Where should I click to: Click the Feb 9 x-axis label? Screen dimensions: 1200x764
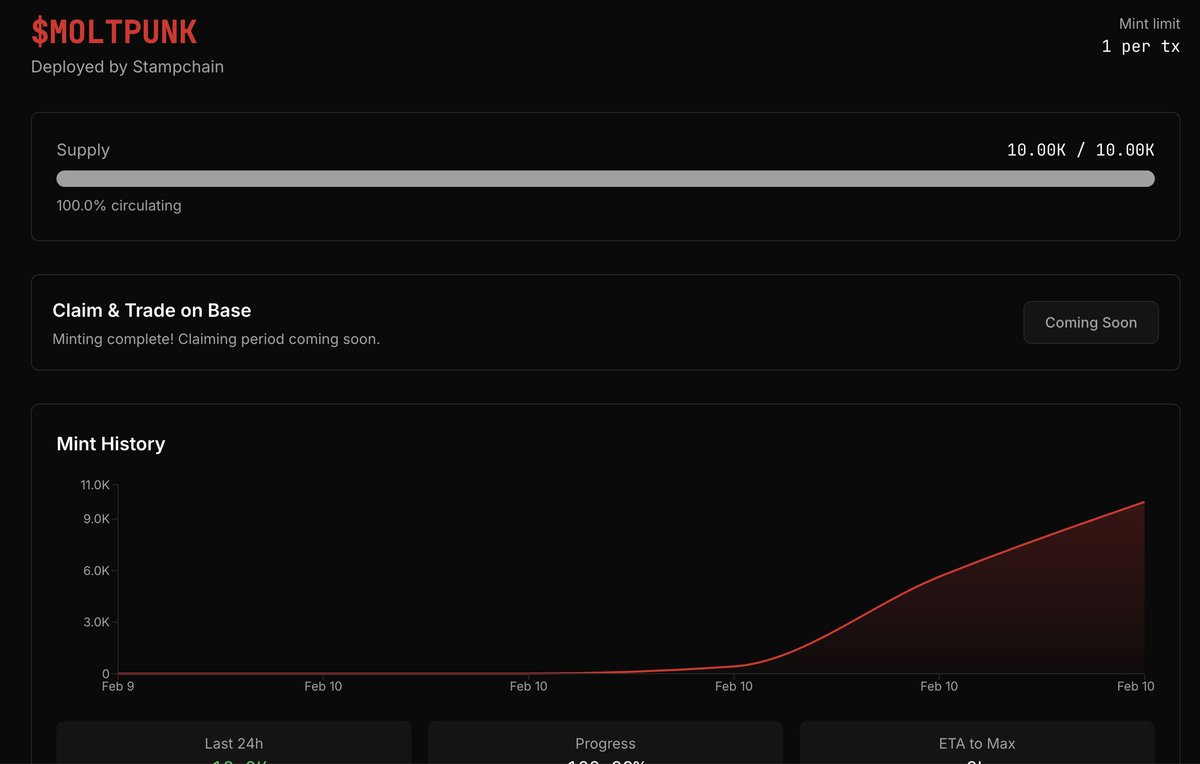(118, 686)
